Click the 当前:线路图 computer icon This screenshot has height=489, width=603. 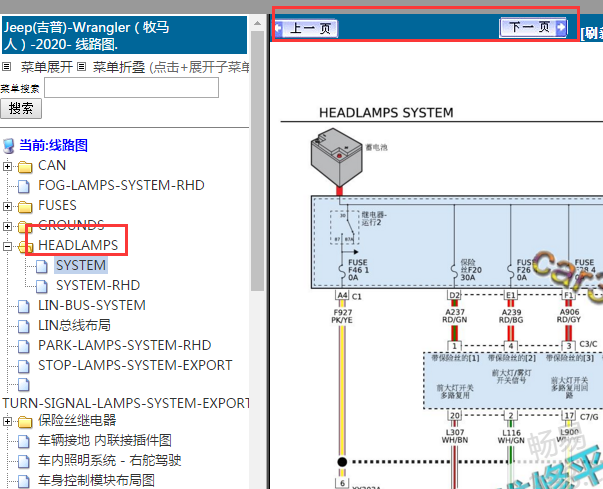coord(9,146)
